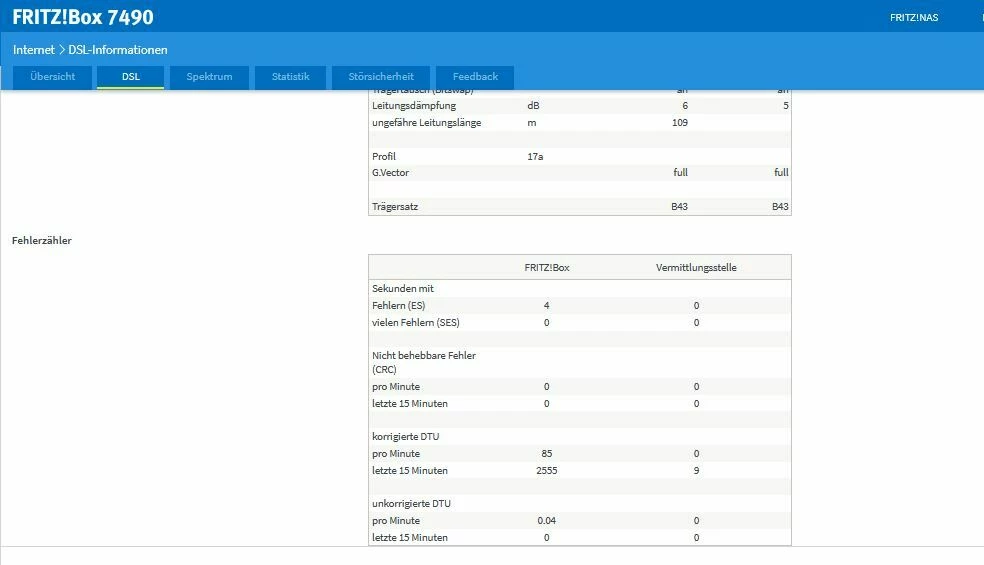The image size is (984, 565).
Task: Click Internet in the breadcrumb
Action: 34,50
